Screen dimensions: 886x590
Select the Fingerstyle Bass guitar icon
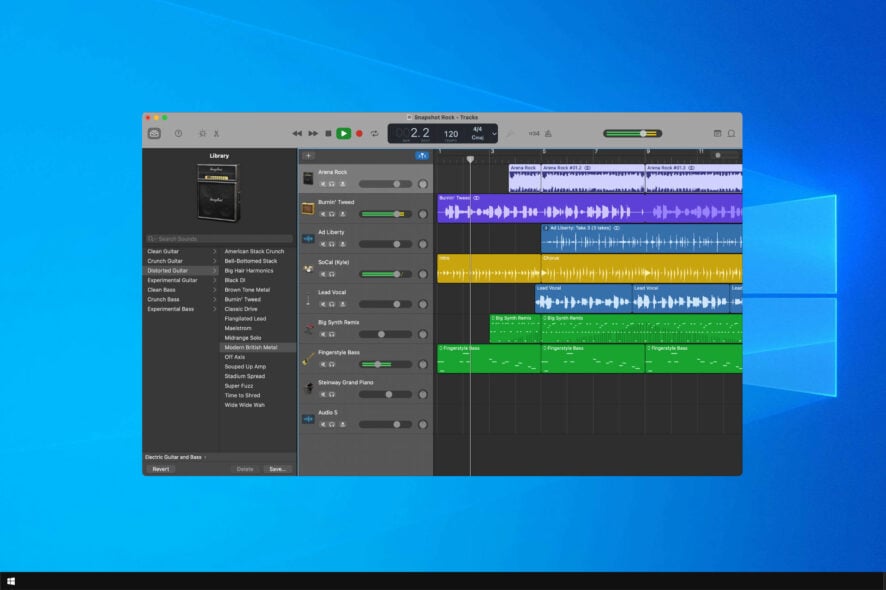click(x=308, y=359)
